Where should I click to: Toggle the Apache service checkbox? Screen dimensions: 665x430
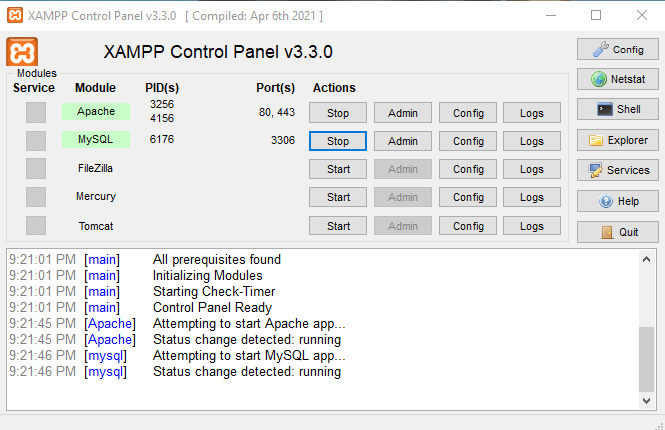pyautogui.click(x=36, y=112)
